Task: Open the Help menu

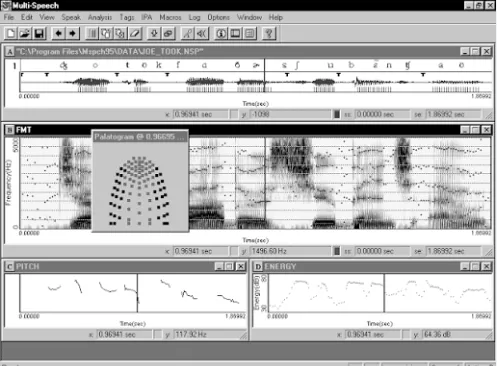Action: pyautogui.click(x=276, y=17)
